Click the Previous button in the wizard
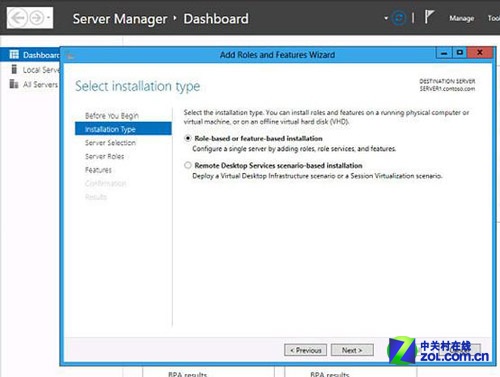500x377 pixels. [x=305, y=350]
